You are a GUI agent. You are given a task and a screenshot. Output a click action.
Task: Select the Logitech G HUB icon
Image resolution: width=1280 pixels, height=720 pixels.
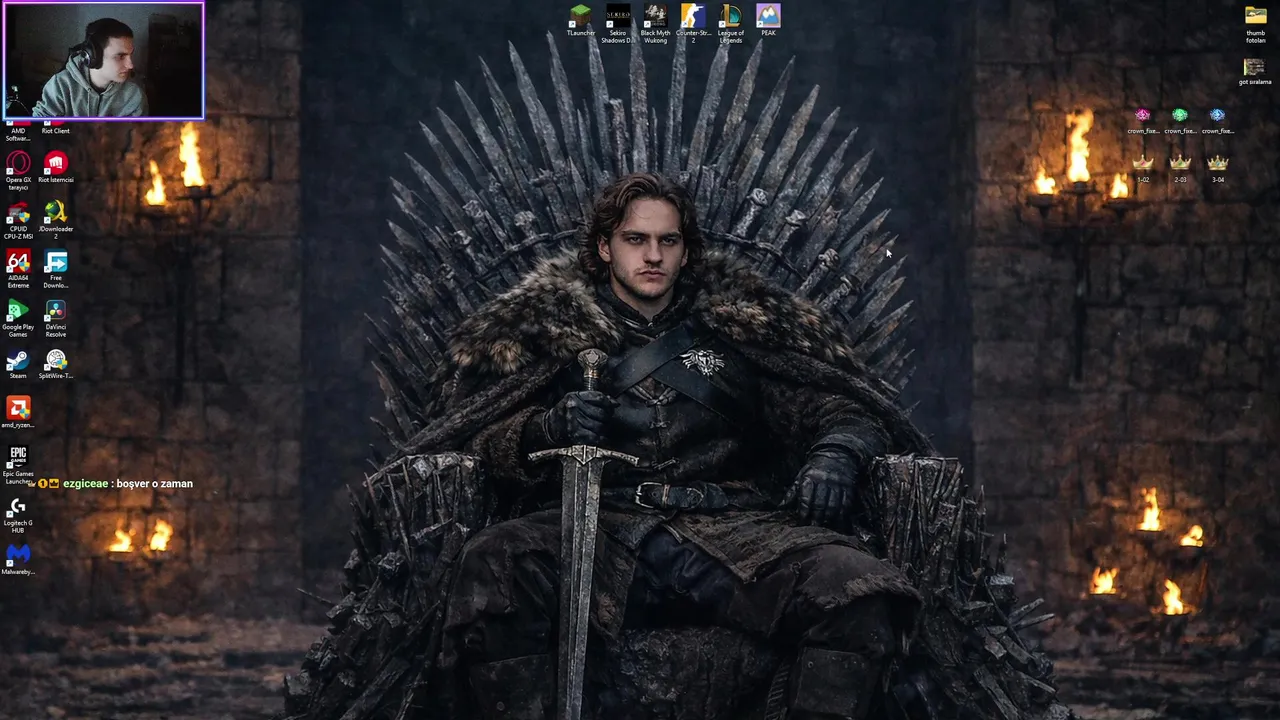tap(18, 514)
